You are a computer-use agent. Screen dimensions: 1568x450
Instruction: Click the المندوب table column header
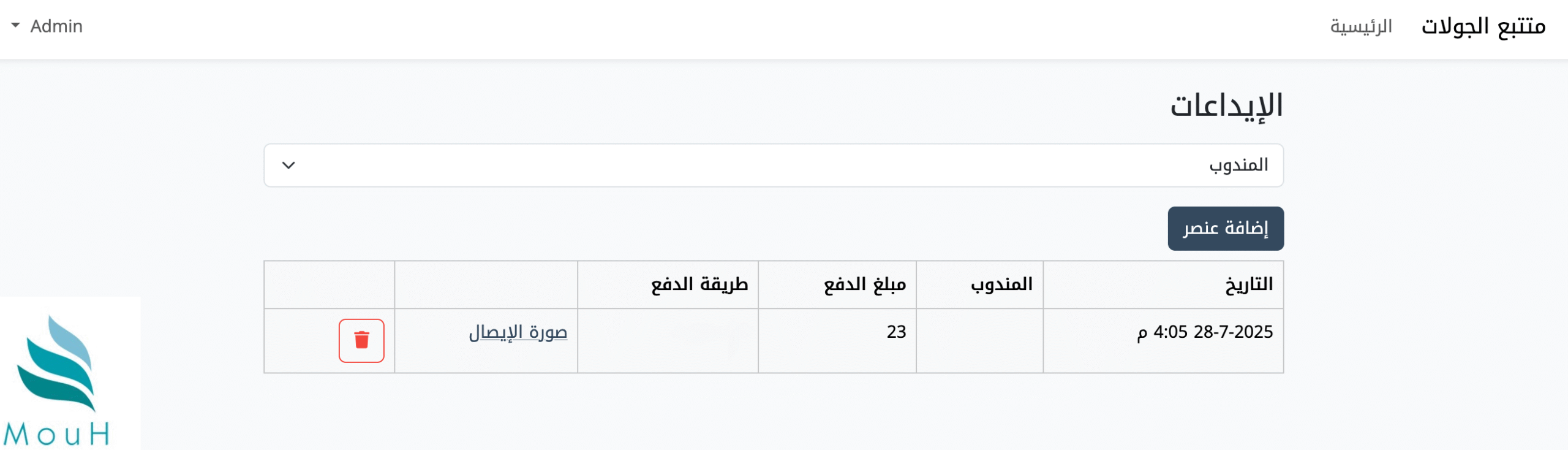(x=1001, y=284)
